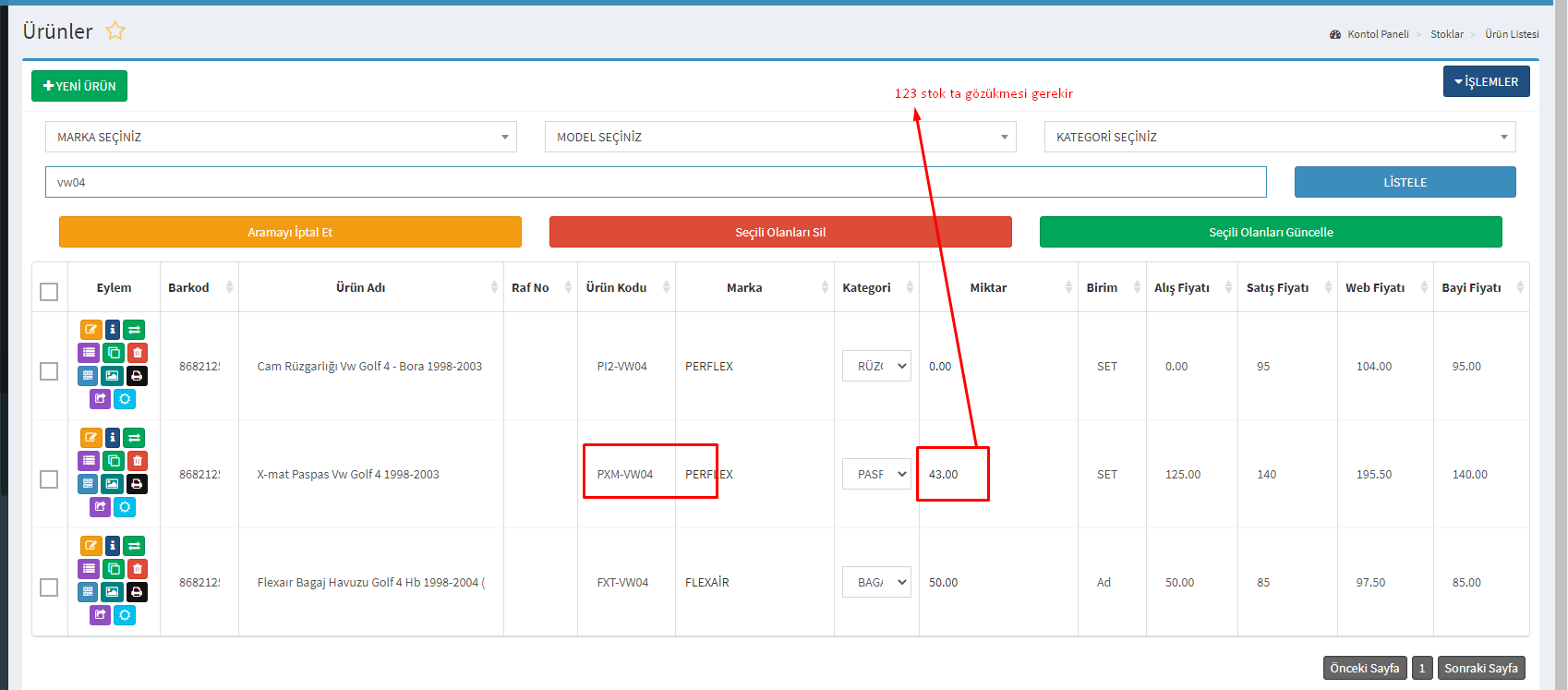Click the LİSTELE button
The height and width of the screenshot is (690, 1568).
[x=1405, y=182]
